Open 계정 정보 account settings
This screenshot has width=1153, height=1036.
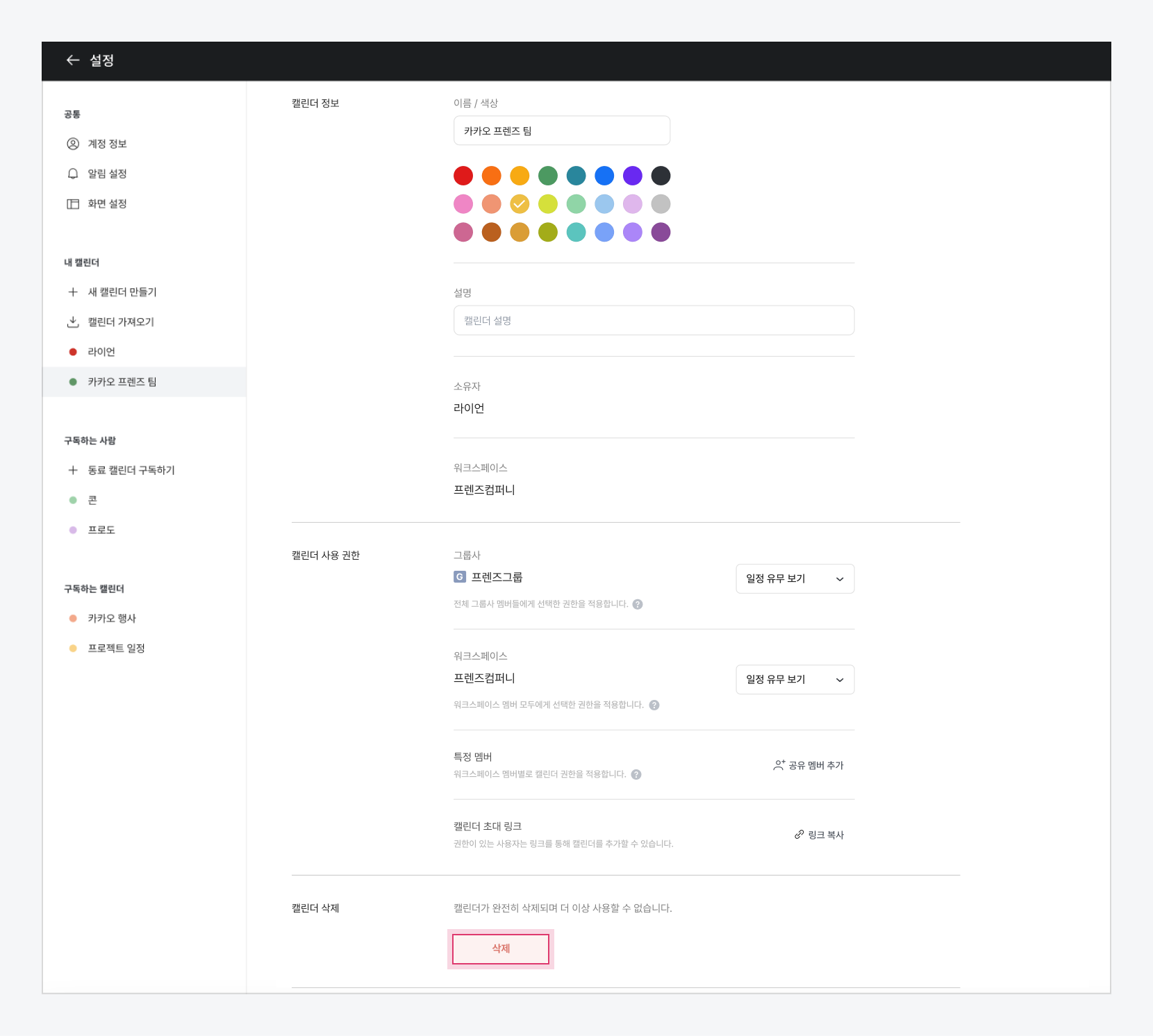pyautogui.click(x=106, y=144)
